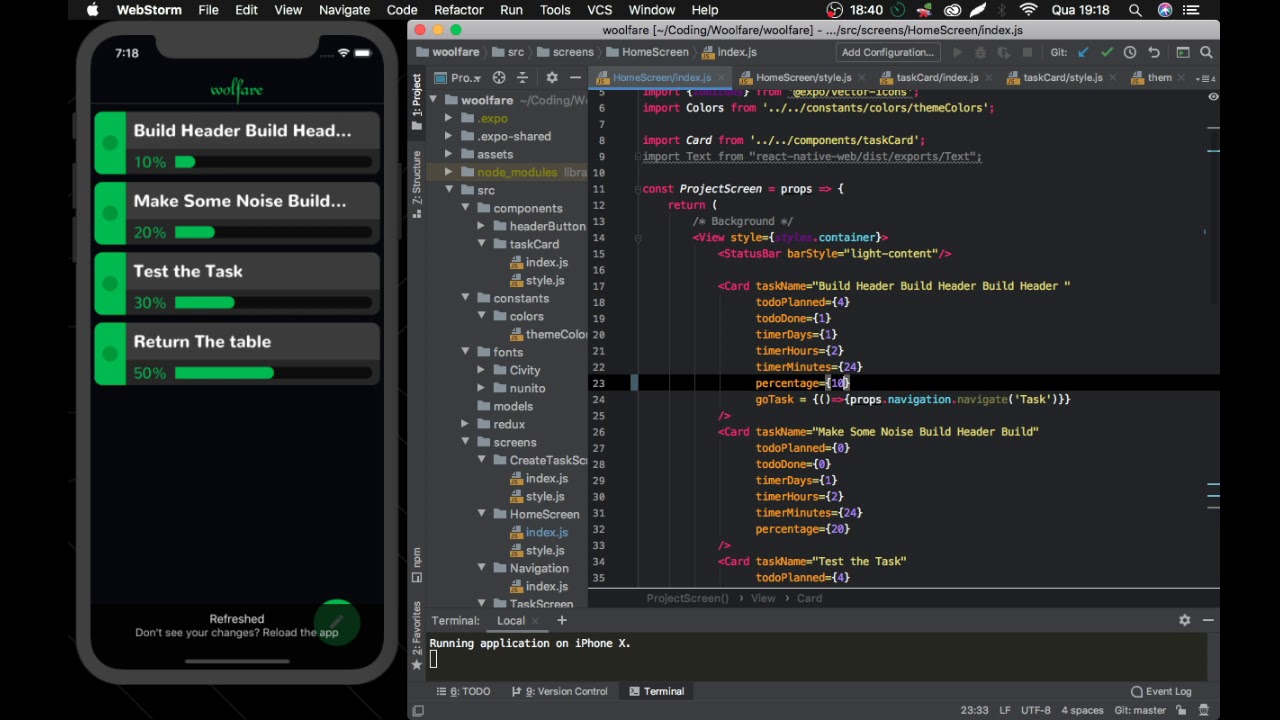The image size is (1280, 720).
Task: Collapse the woolfare root folder
Action: coord(433,100)
